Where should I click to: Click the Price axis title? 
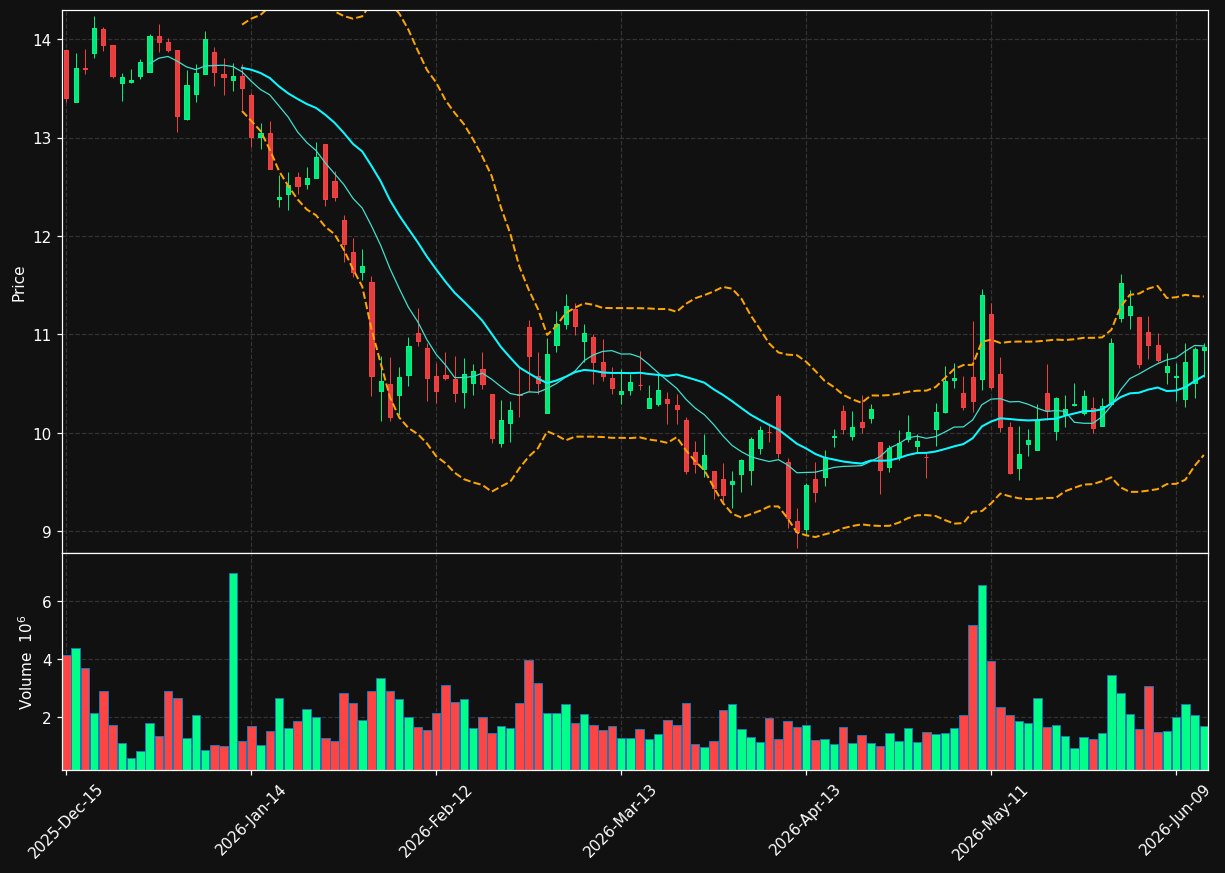click(x=19, y=283)
